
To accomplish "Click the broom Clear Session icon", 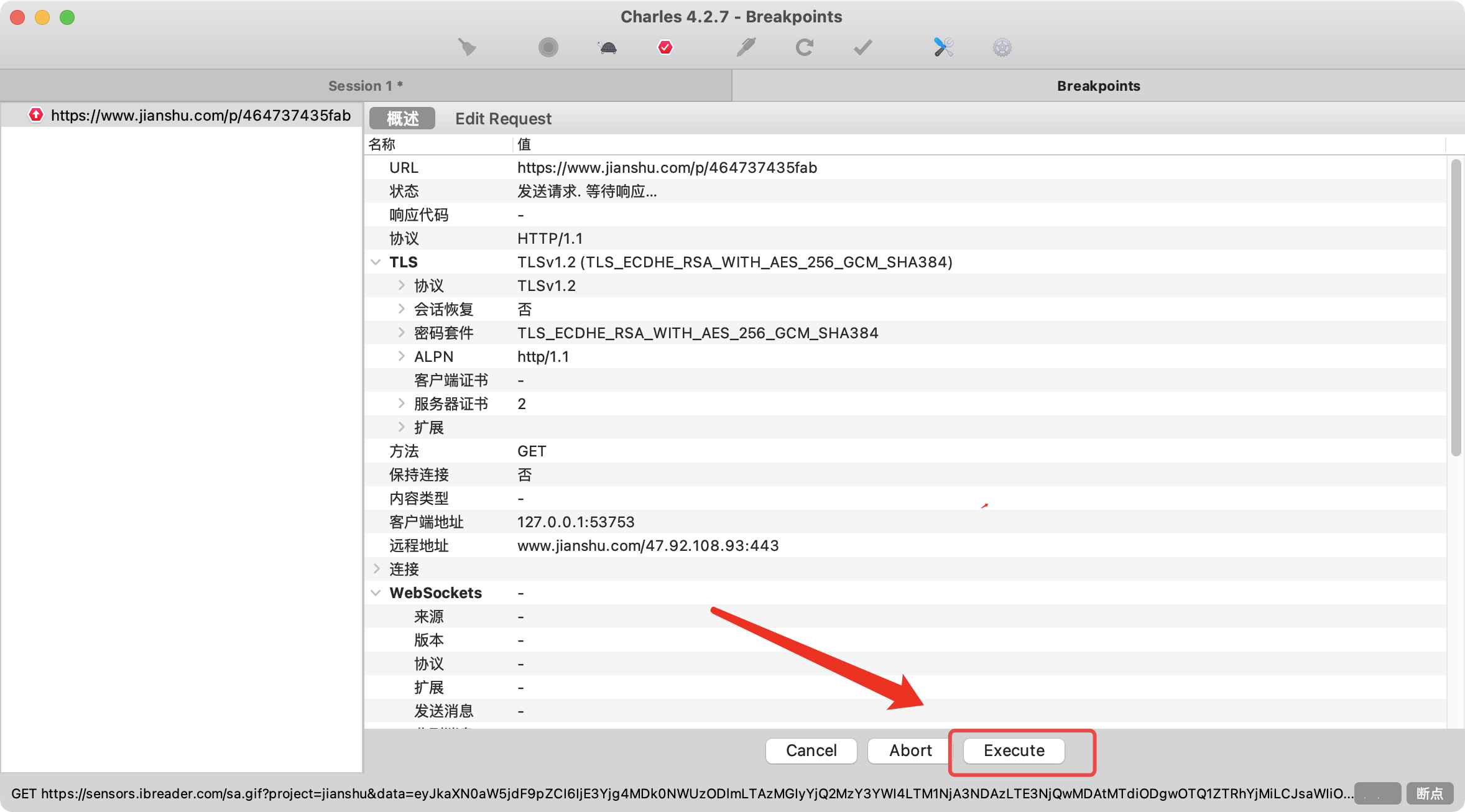I will pos(467,47).
